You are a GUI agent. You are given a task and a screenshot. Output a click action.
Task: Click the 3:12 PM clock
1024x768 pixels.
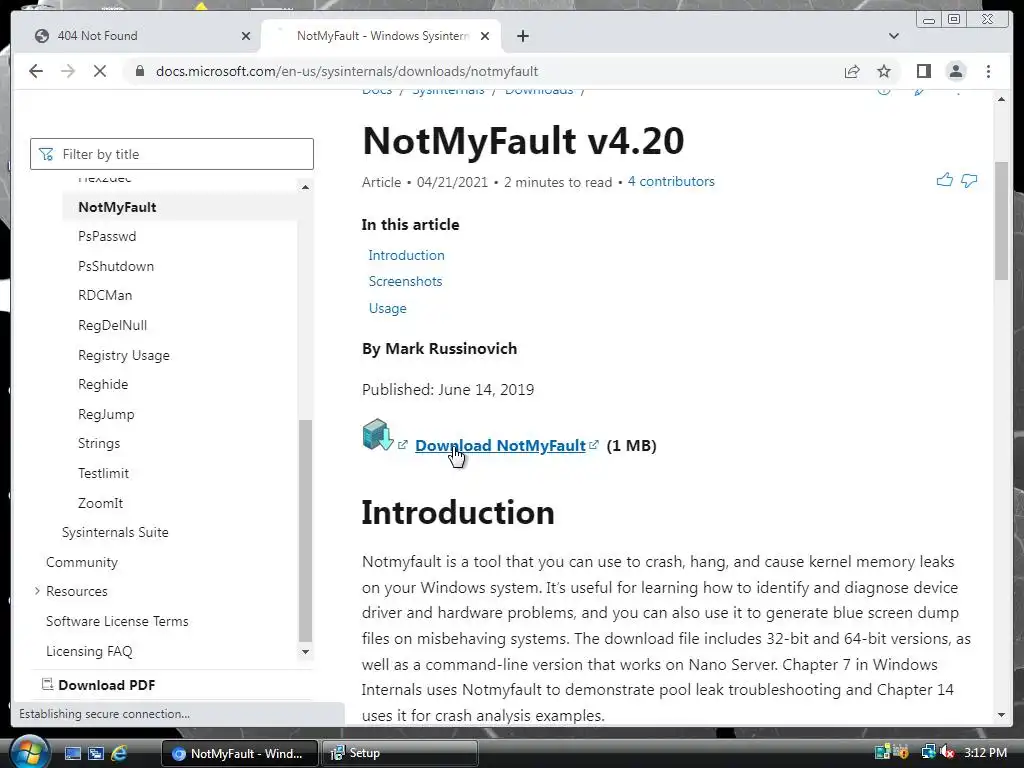[x=985, y=752]
